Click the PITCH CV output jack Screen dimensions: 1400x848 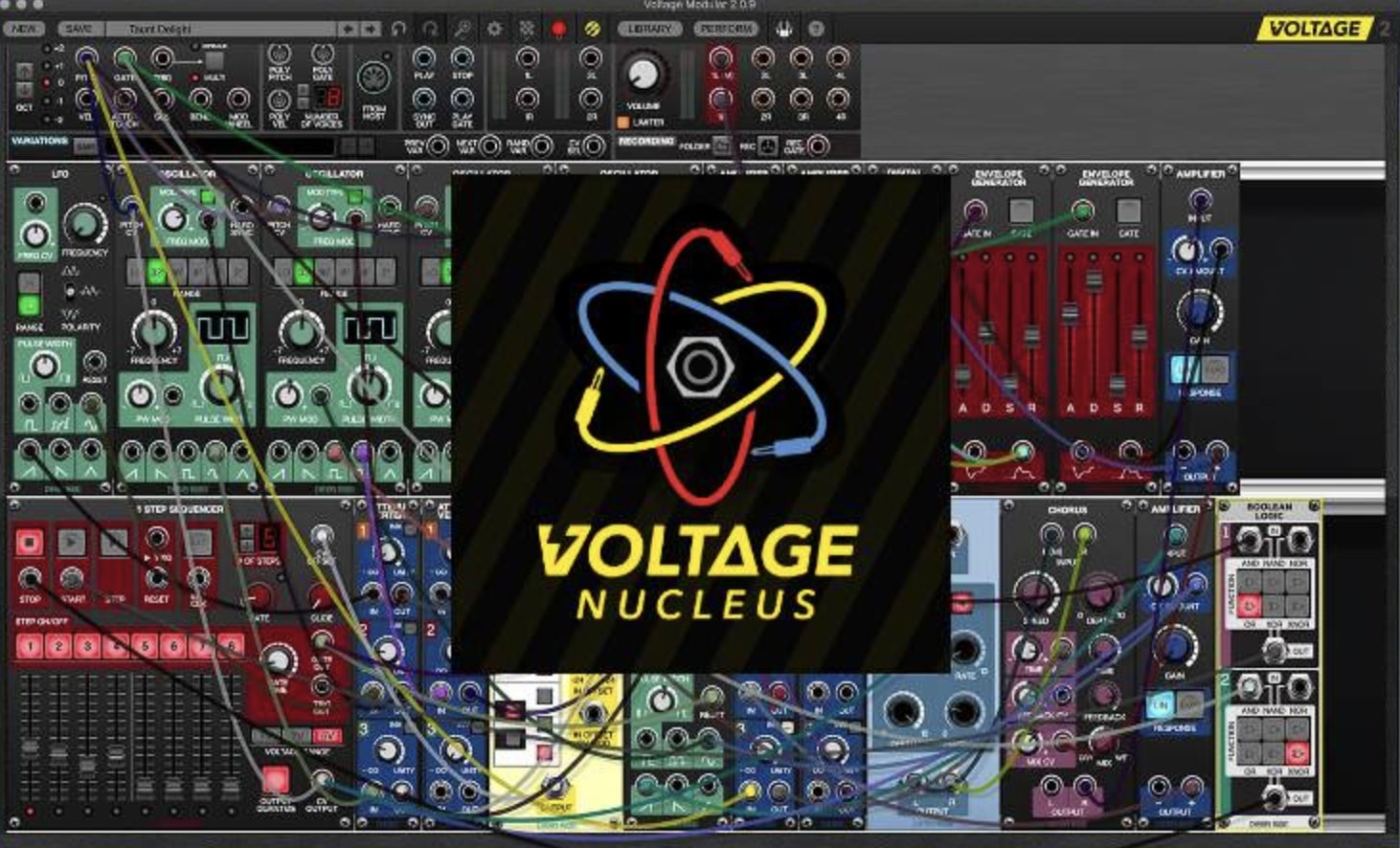[86, 57]
